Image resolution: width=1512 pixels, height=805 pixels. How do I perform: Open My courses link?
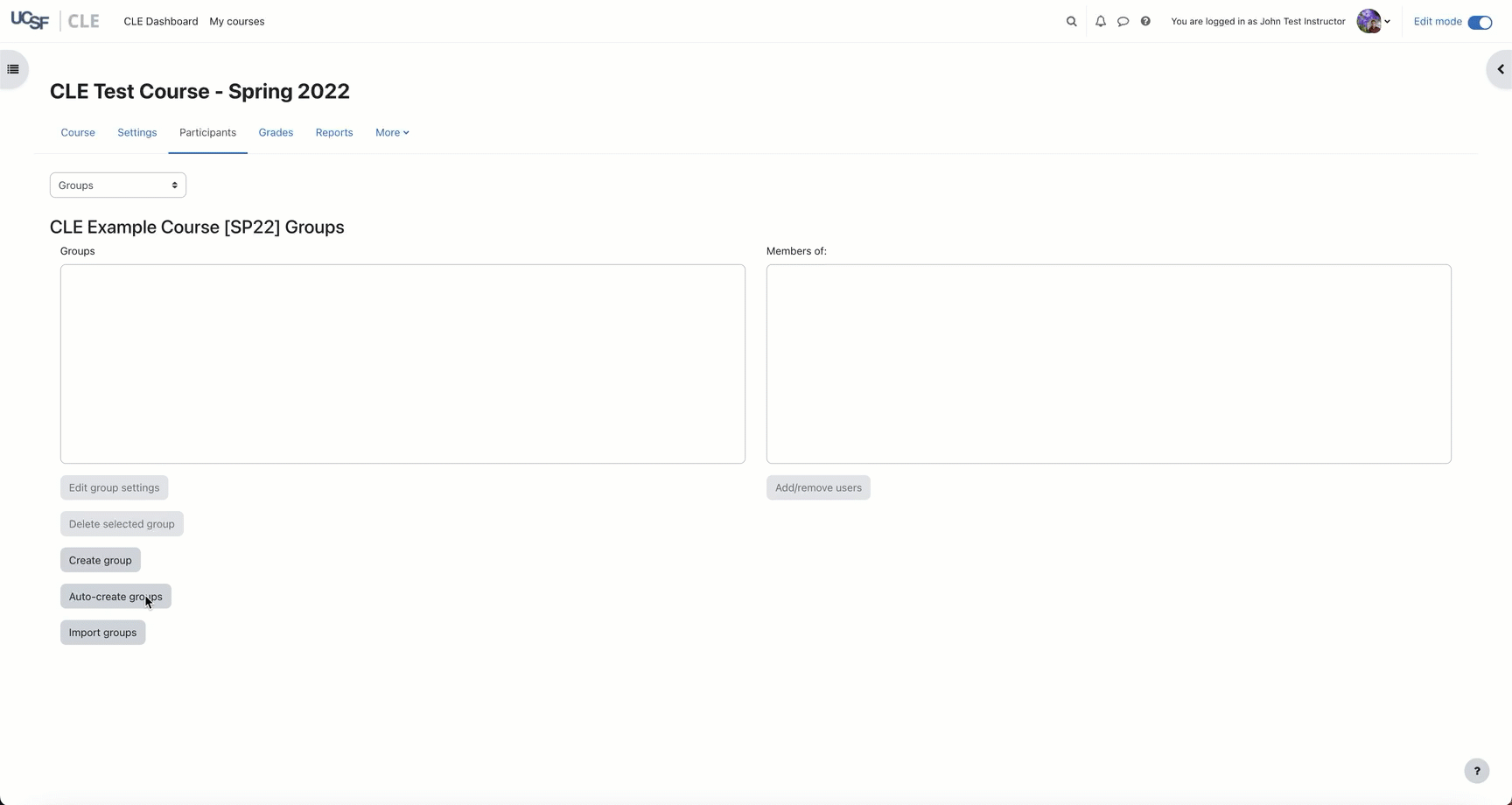click(x=236, y=21)
